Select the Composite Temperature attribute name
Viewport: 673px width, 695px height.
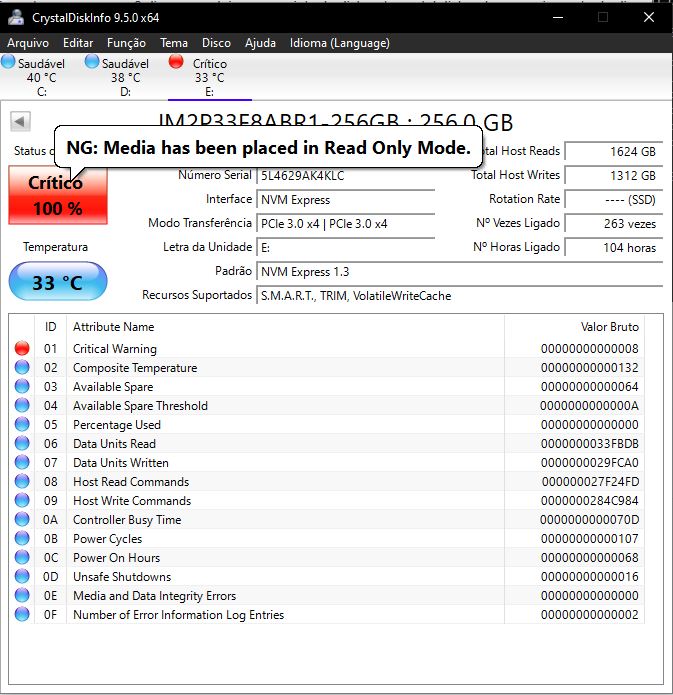135,368
